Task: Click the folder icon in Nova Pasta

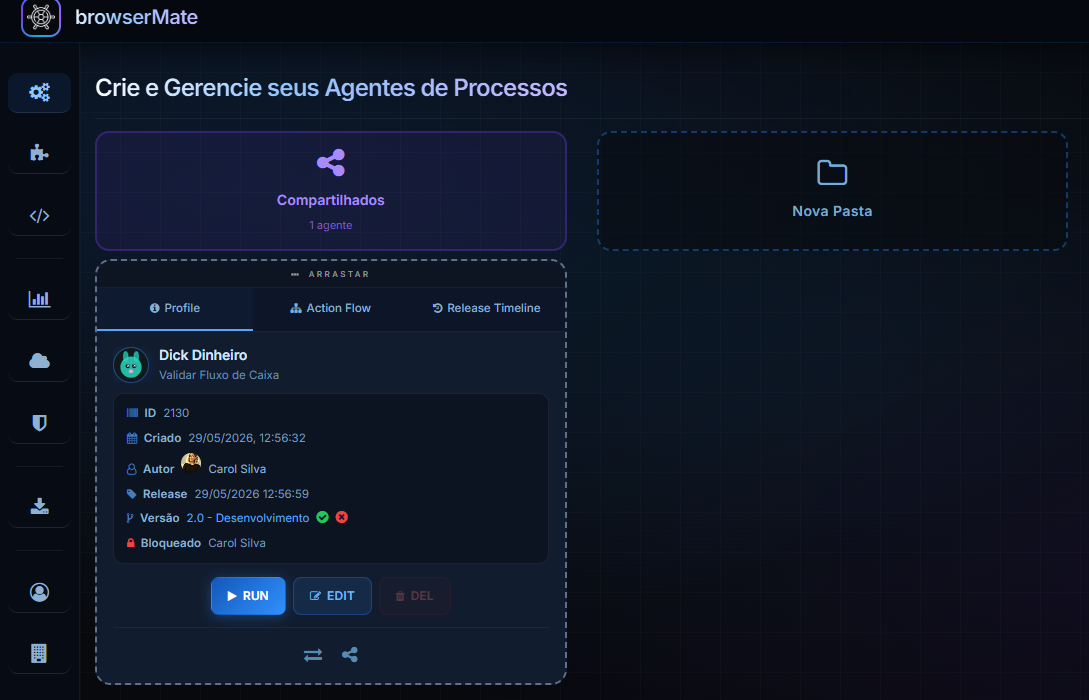Action: click(832, 172)
